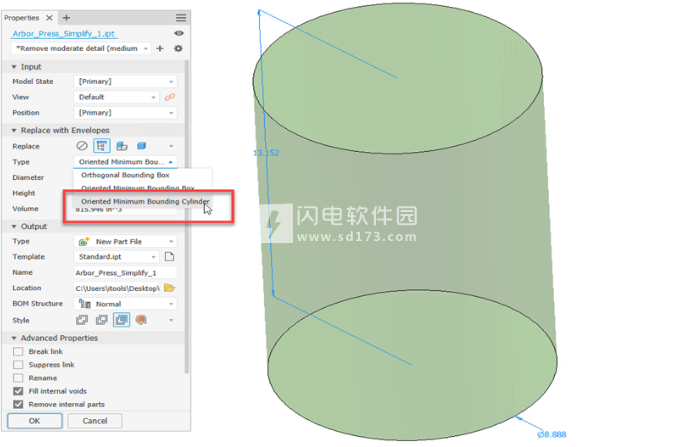Add a new preset with plus icon
Viewport: 686px width, 447px height.
point(160,49)
